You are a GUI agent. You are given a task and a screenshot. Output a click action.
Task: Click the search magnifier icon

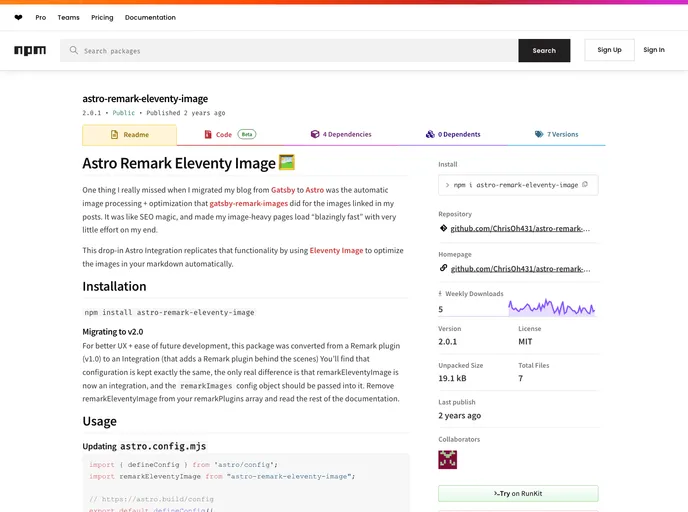pos(74,50)
